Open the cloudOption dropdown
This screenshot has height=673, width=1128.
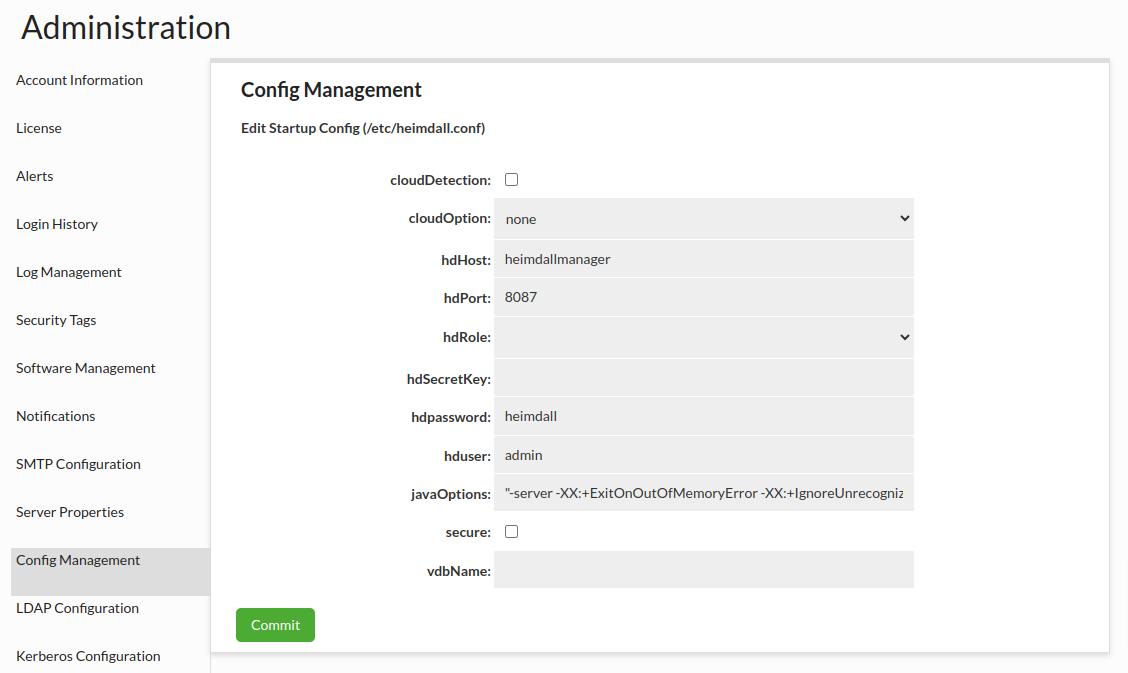[x=703, y=218]
